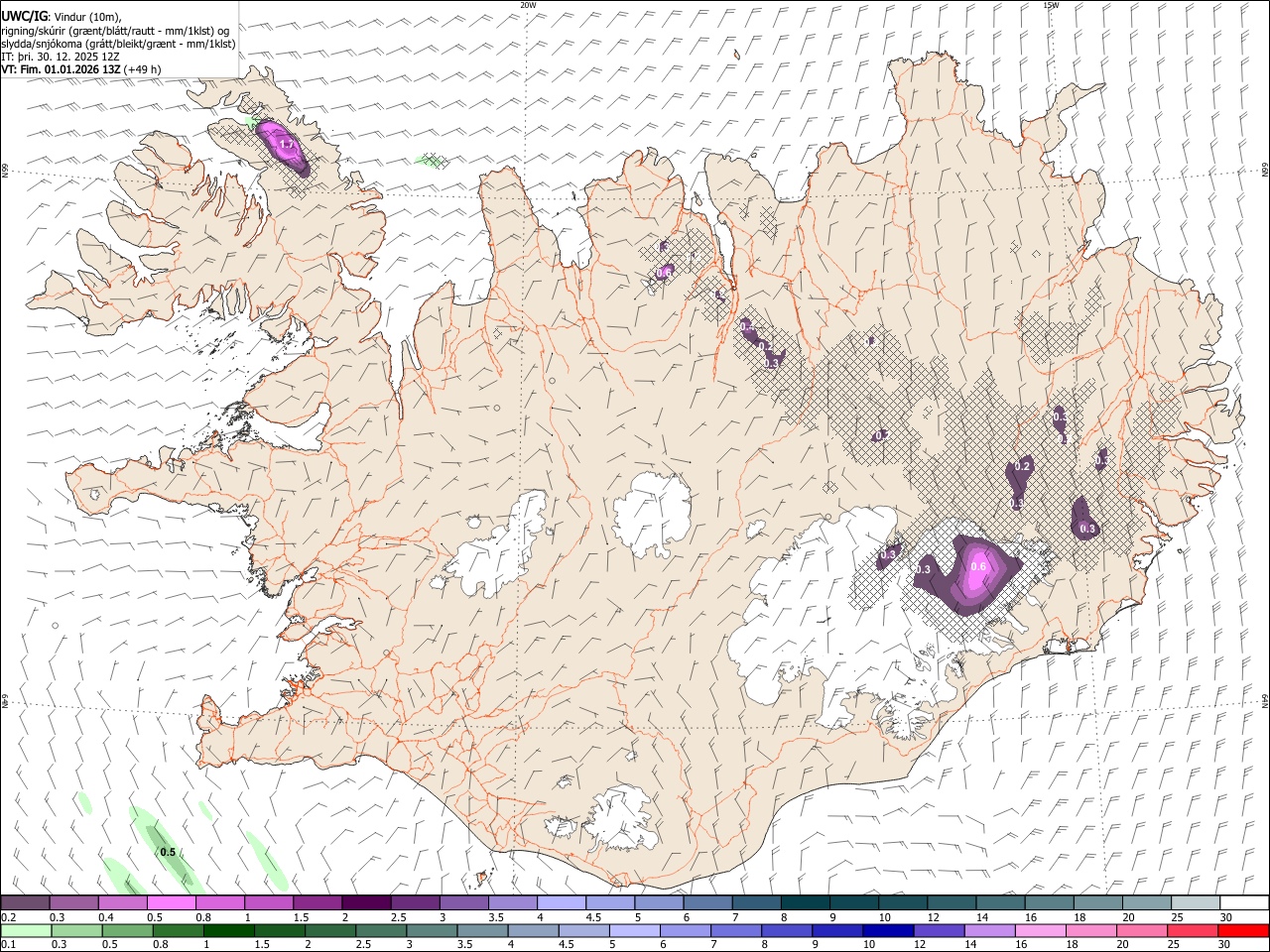The height and width of the screenshot is (952, 1270).
Task: Click the '(+49 h)' forecast offset text
Action: (x=144, y=69)
